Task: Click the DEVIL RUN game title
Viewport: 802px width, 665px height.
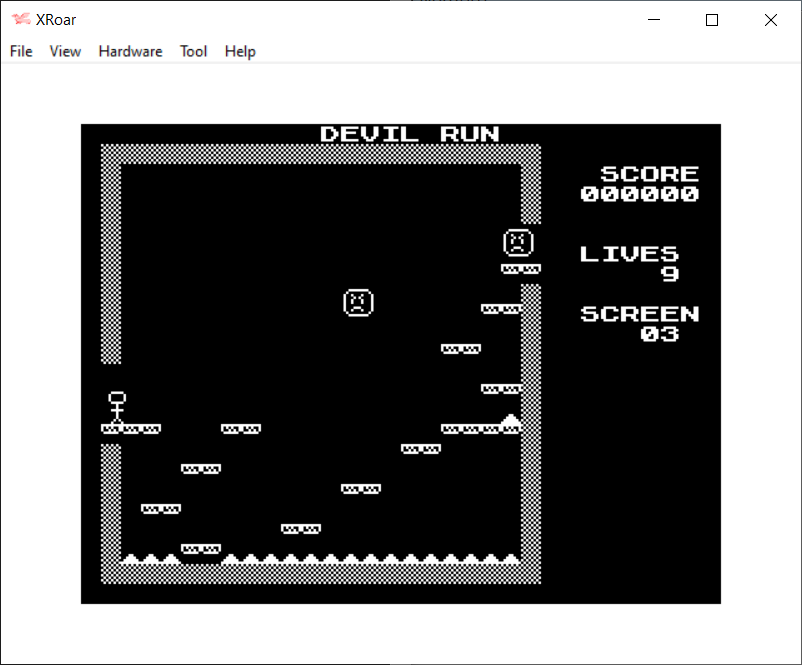Action: click(409, 134)
